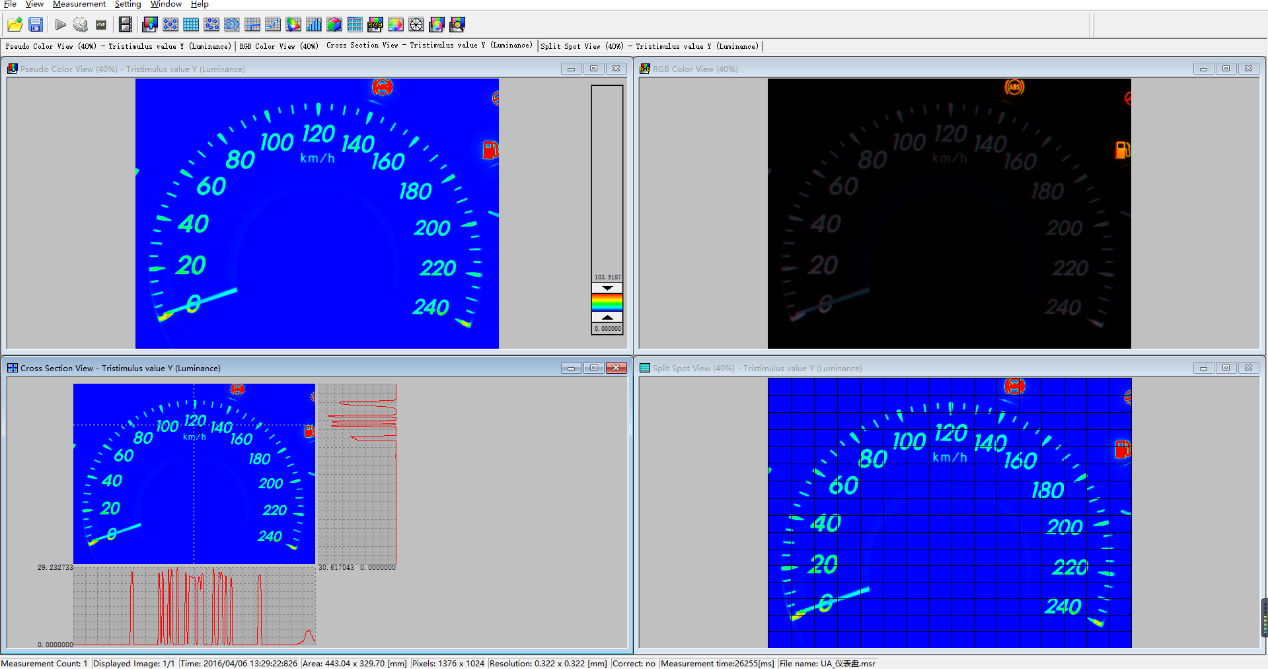Click the chromaticity diagram toolbar icon
The height and width of the screenshot is (669, 1268).
(293, 24)
